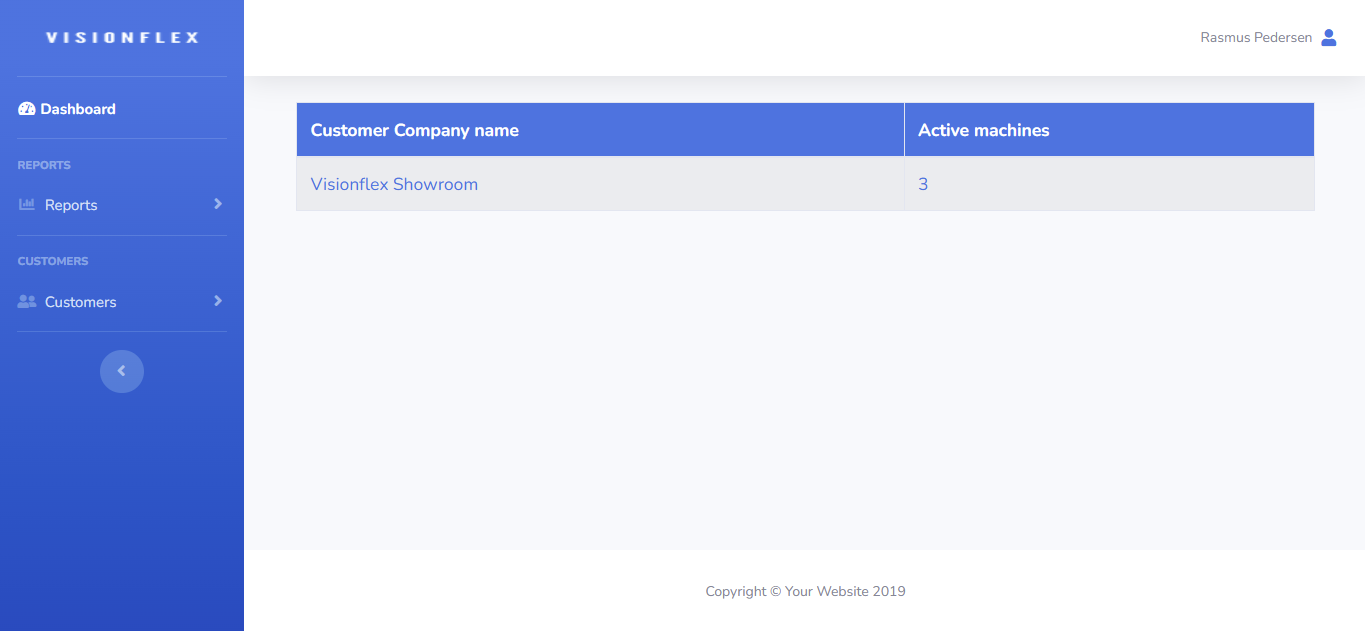Click the REPORTS section heading
The image size is (1365, 631).
click(x=44, y=165)
